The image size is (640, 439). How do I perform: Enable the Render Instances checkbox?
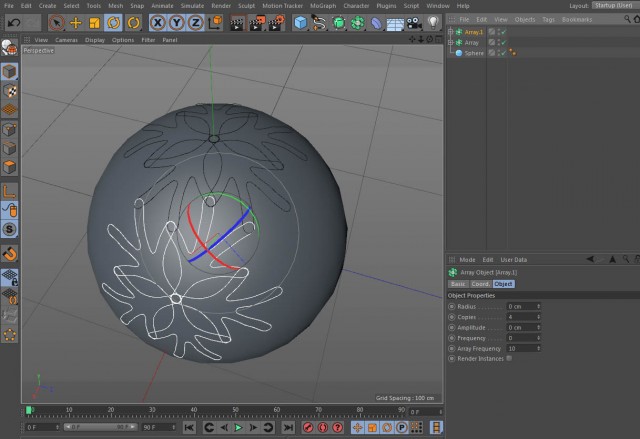pos(509,359)
